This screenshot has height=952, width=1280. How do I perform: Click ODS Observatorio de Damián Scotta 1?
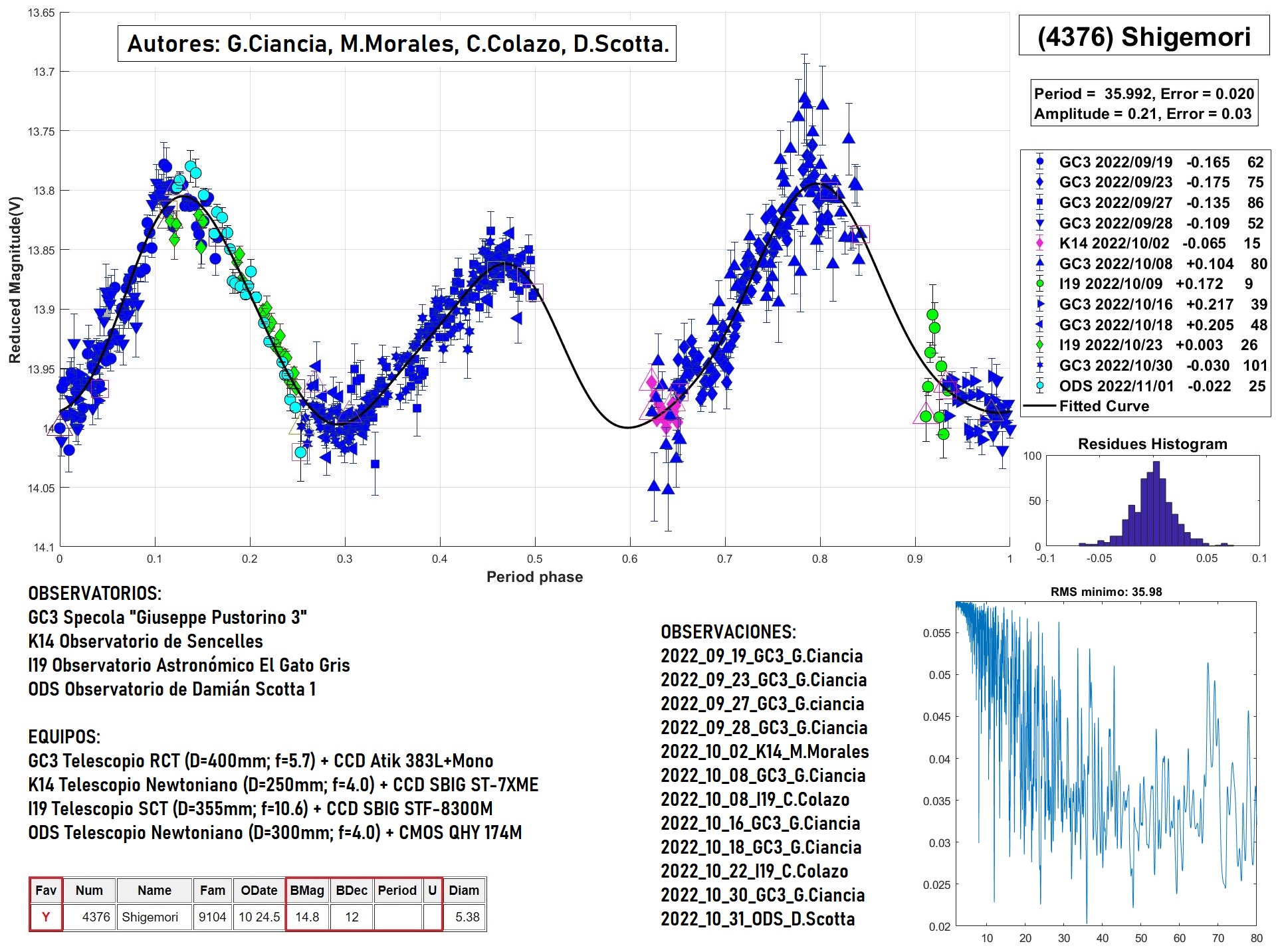tap(171, 689)
